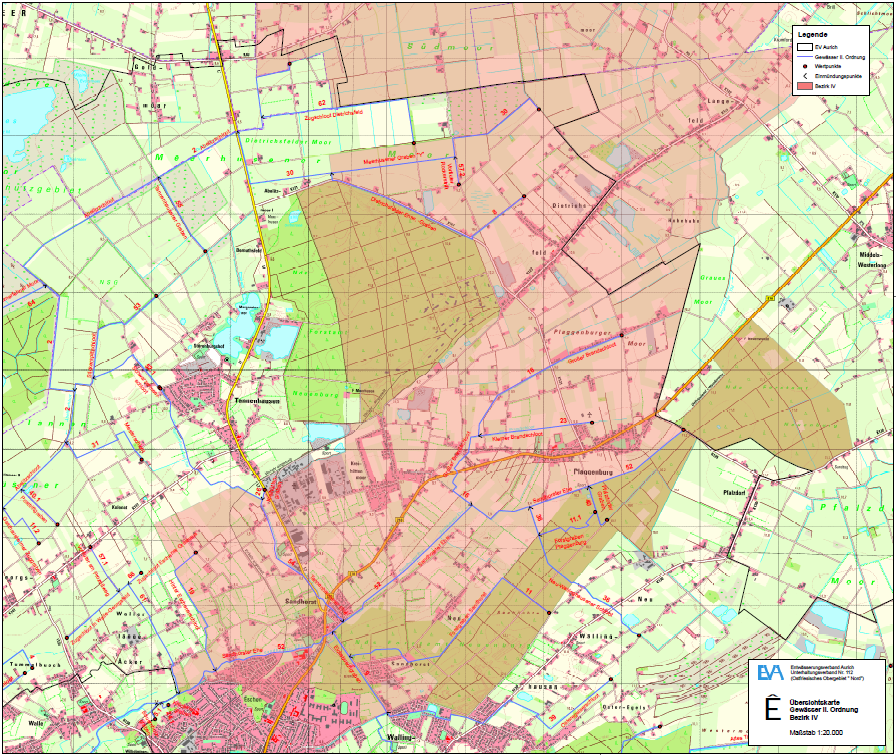The width and height of the screenshot is (896, 755).
Task: Click the Großer Brandschloot watercourse label
Action: tap(592, 354)
